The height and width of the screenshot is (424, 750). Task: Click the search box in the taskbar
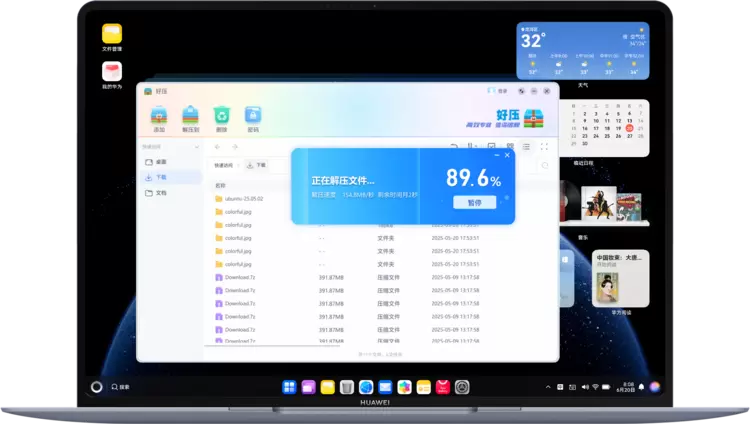tap(119, 387)
